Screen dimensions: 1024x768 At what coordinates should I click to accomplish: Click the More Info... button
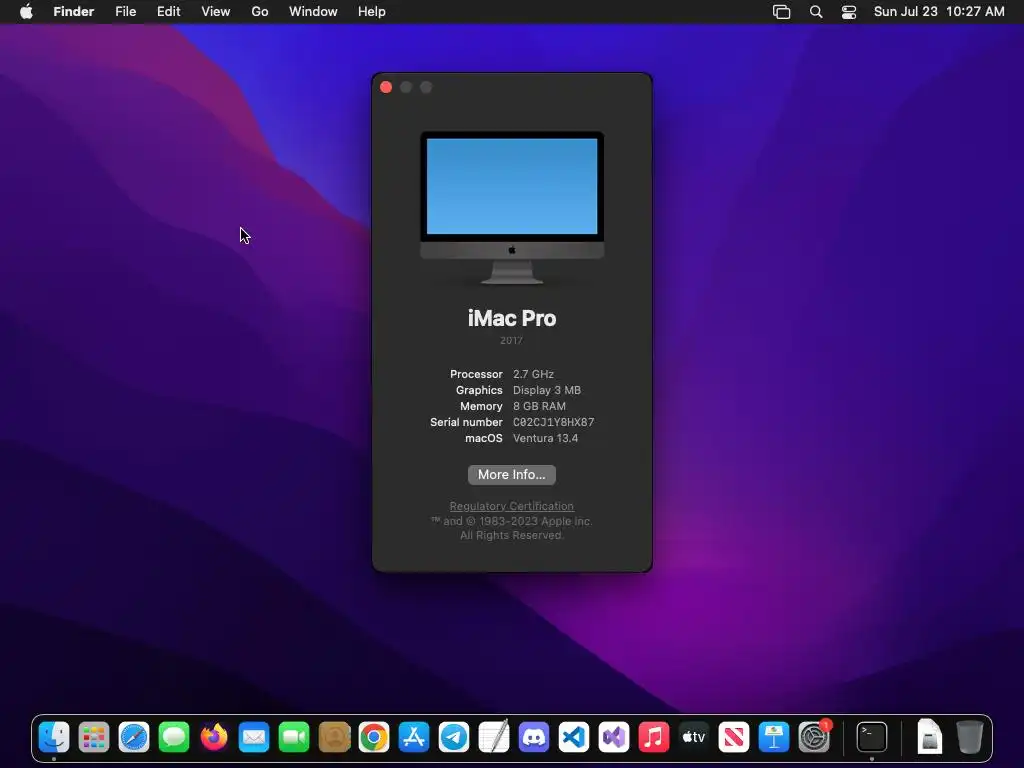tap(512, 475)
